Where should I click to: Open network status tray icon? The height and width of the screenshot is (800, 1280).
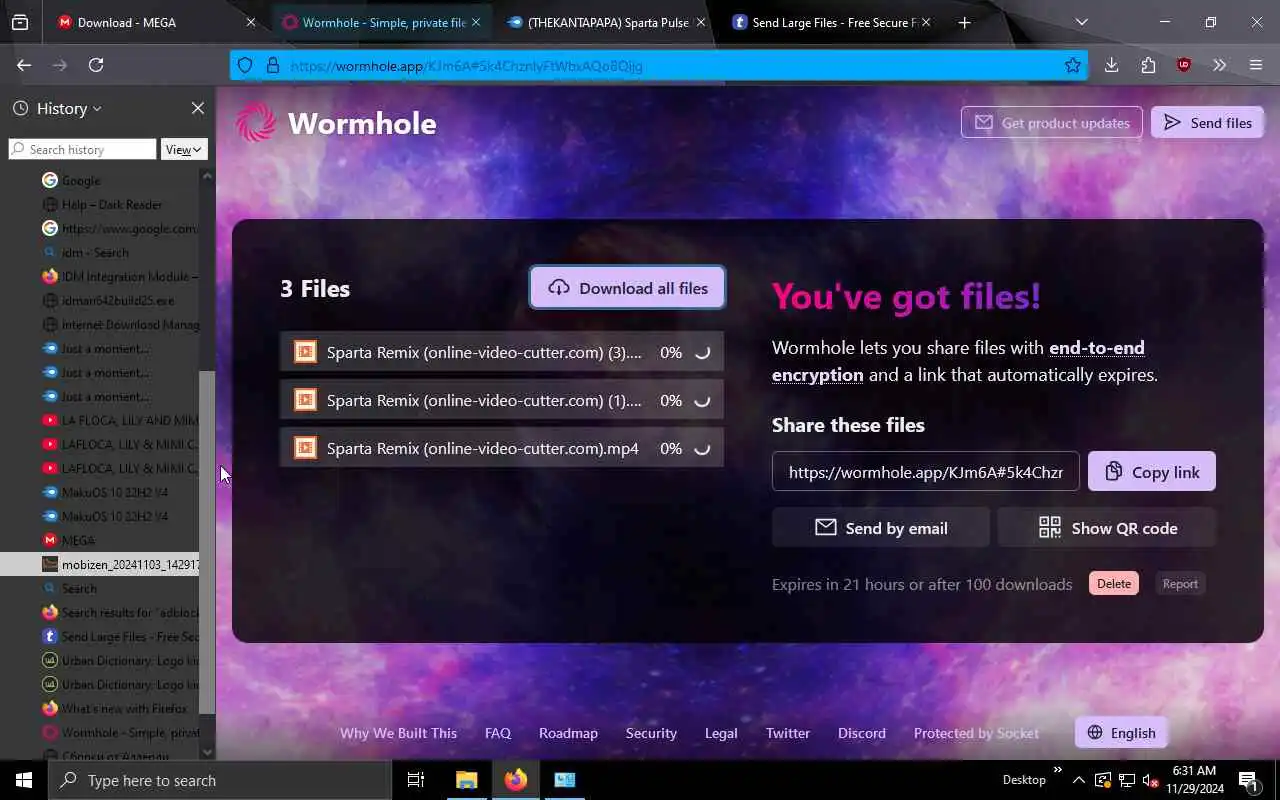point(1126,780)
